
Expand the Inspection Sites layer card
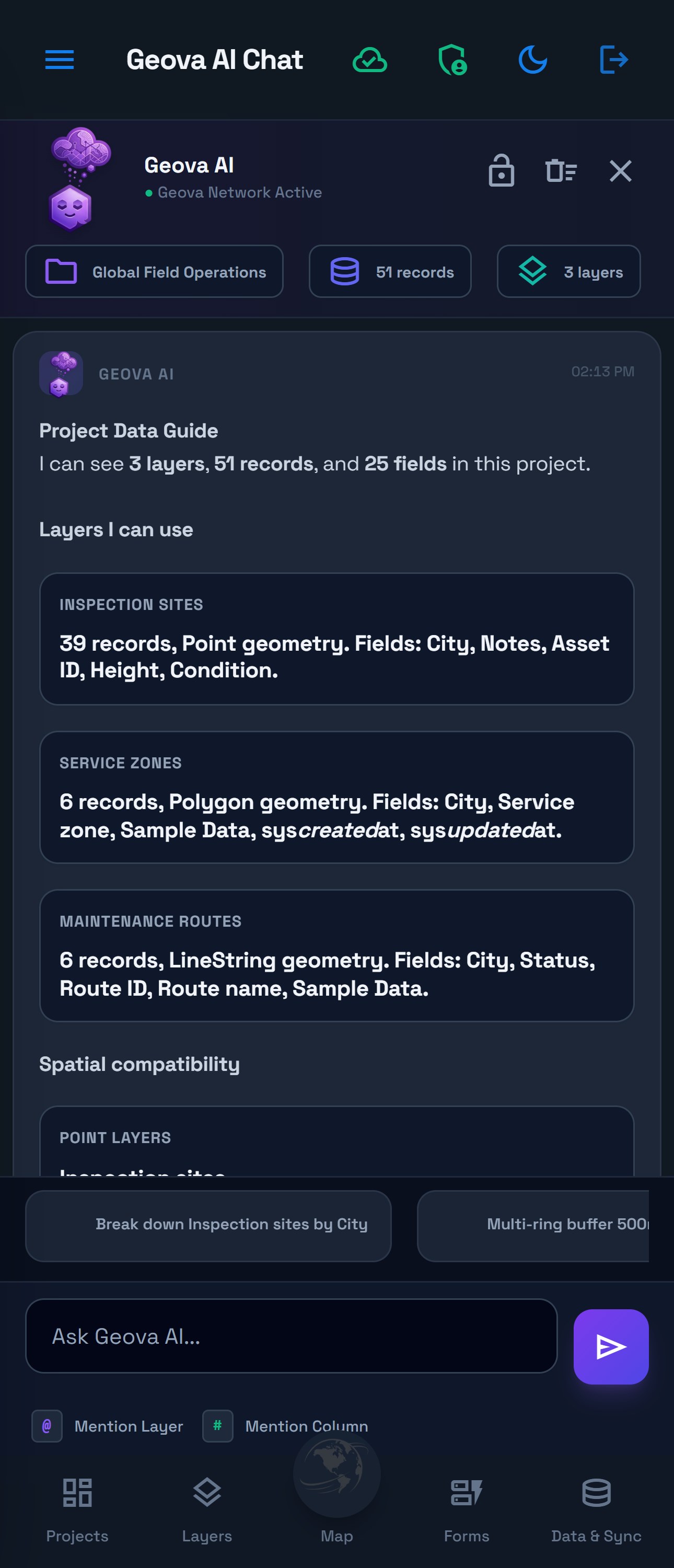point(336,639)
